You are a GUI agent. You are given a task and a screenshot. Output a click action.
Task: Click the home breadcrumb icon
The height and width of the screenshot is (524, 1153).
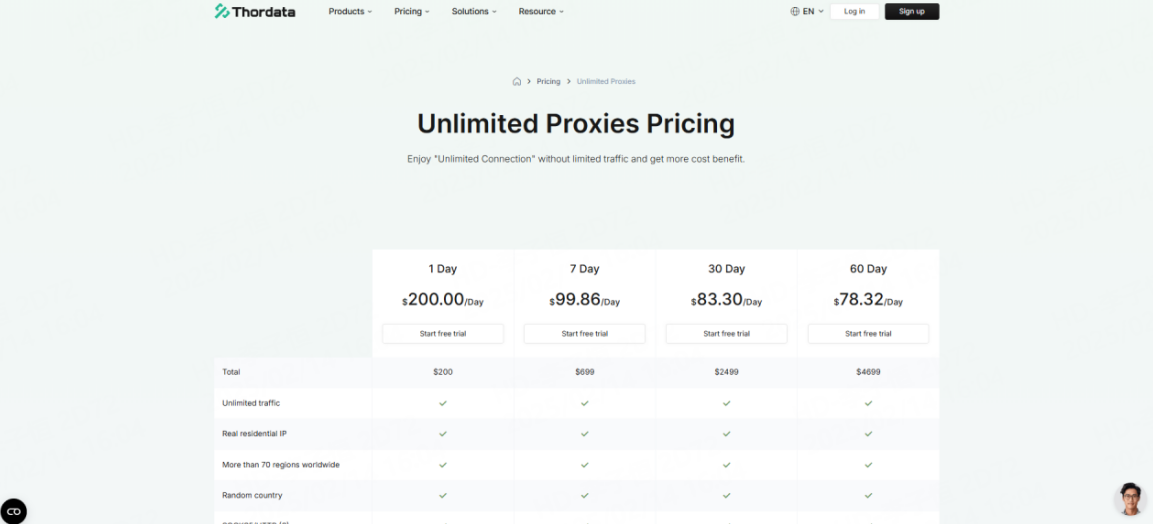pos(517,81)
